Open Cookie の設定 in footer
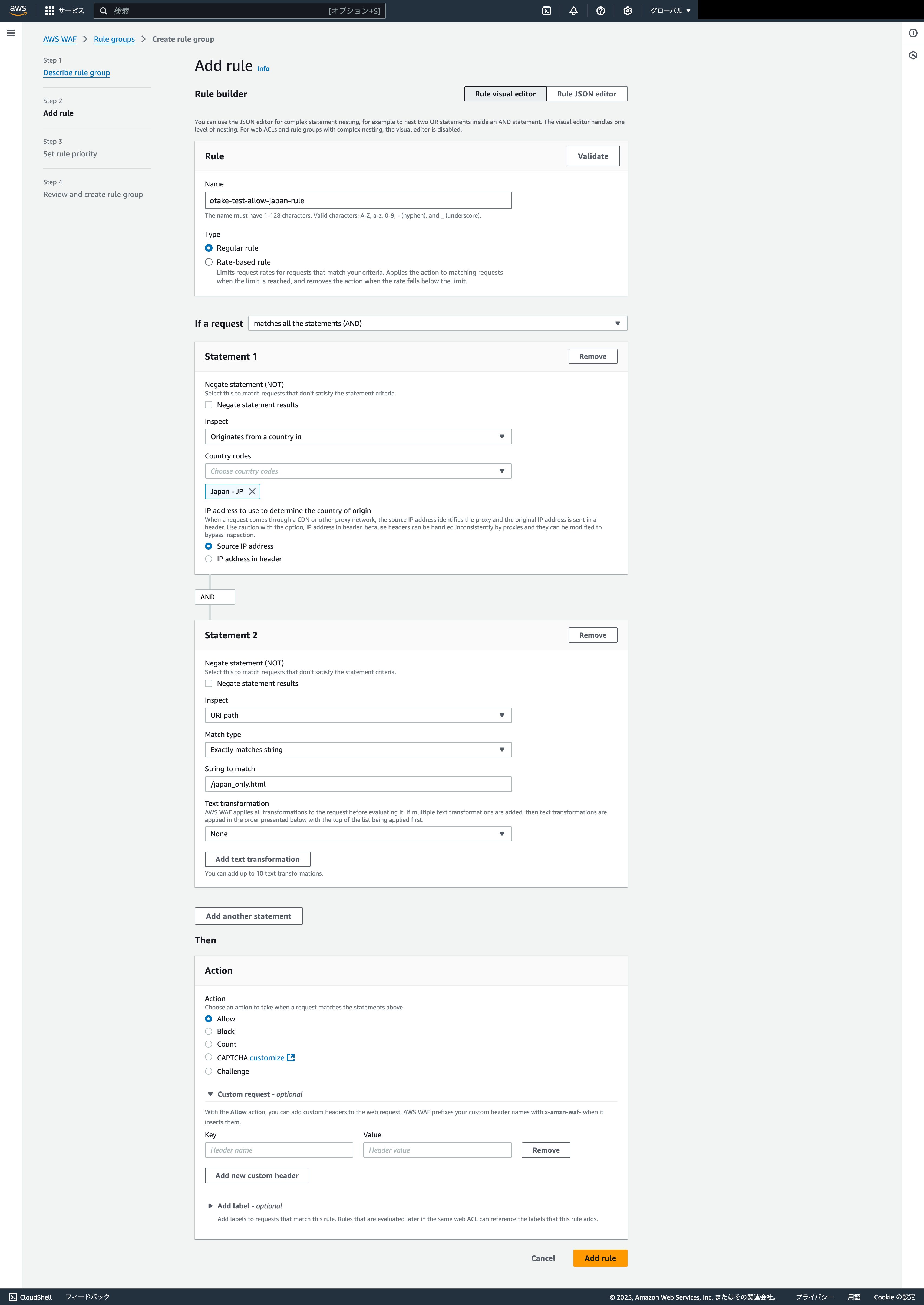Image resolution: width=924 pixels, height=1305 pixels. click(x=895, y=1297)
